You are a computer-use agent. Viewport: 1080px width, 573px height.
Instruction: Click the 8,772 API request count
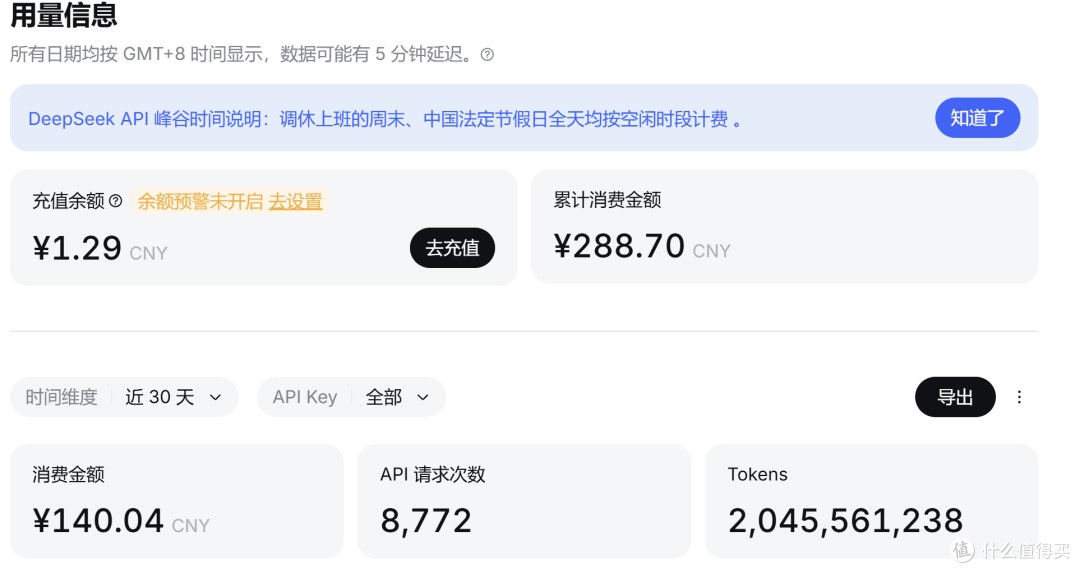click(x=426, y=521)
